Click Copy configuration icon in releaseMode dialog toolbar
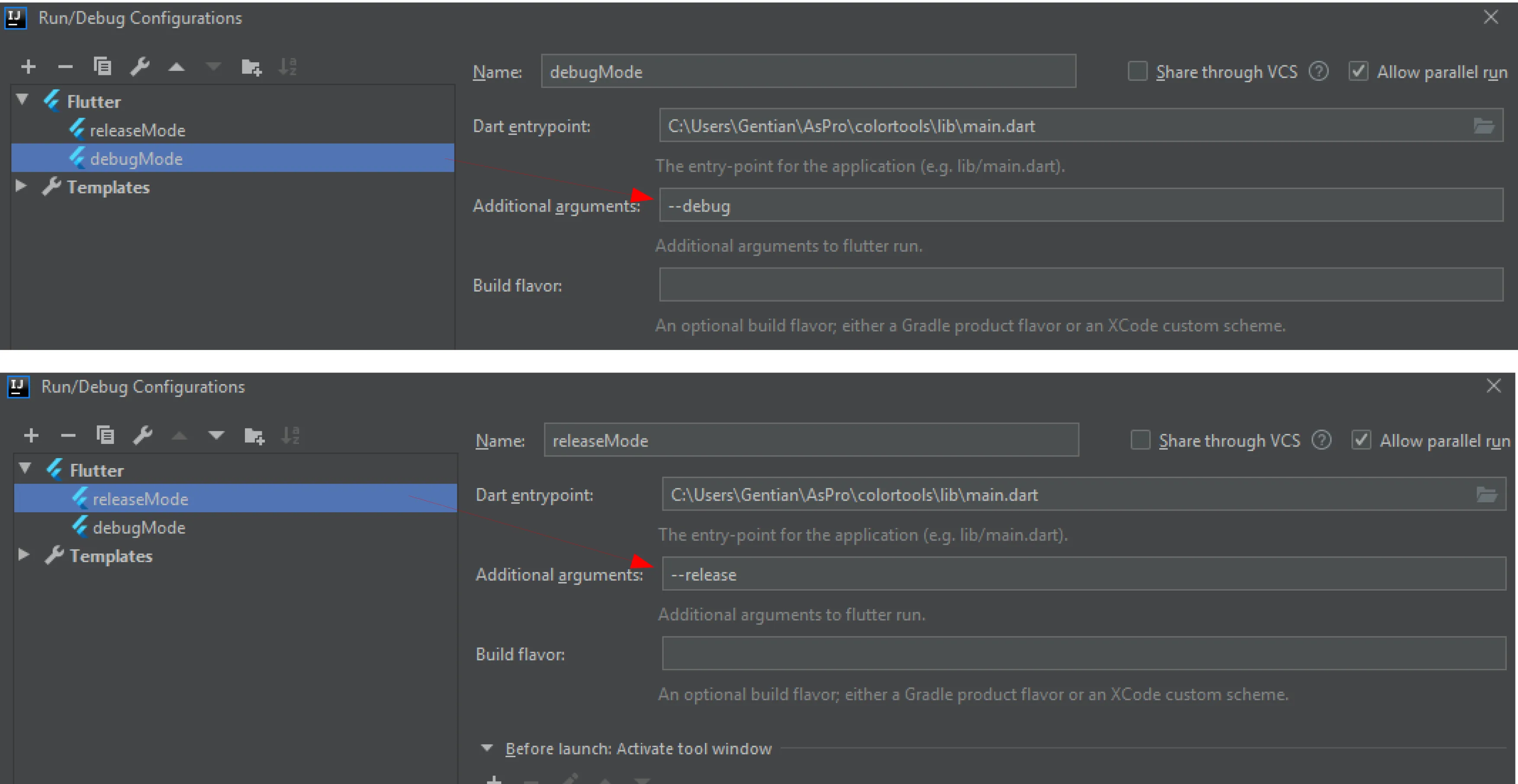1518x784 pixels. point(105,436)
